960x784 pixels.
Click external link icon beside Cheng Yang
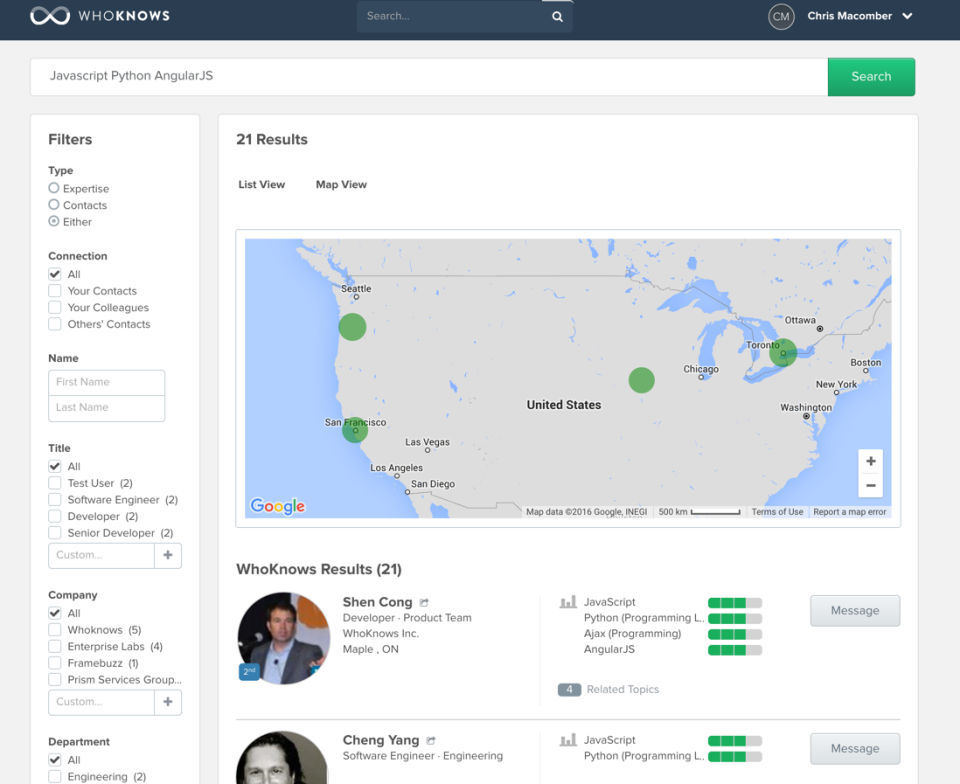pyautogui.click(x=430, y=741)
